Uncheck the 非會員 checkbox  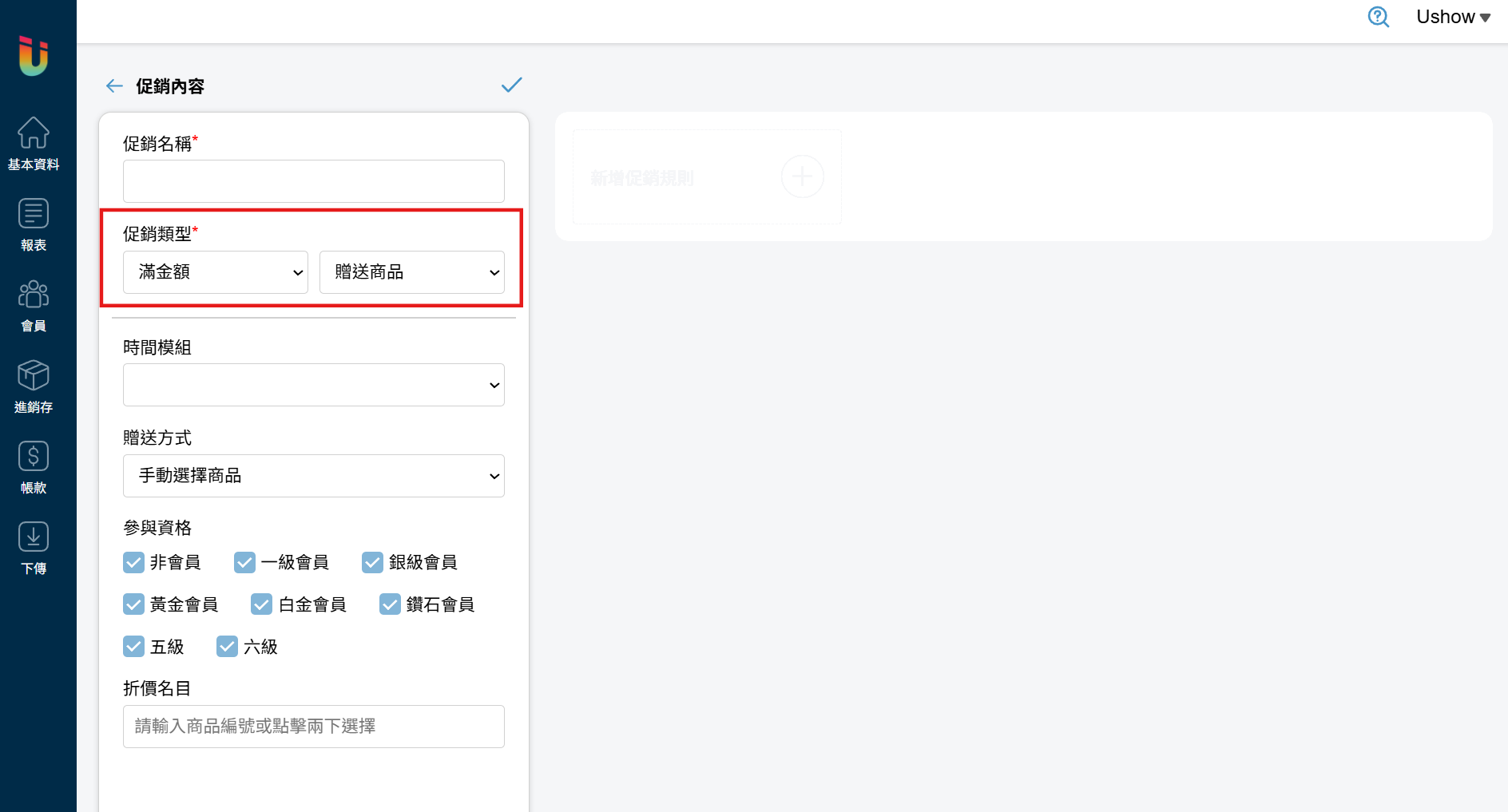[133, 562]
